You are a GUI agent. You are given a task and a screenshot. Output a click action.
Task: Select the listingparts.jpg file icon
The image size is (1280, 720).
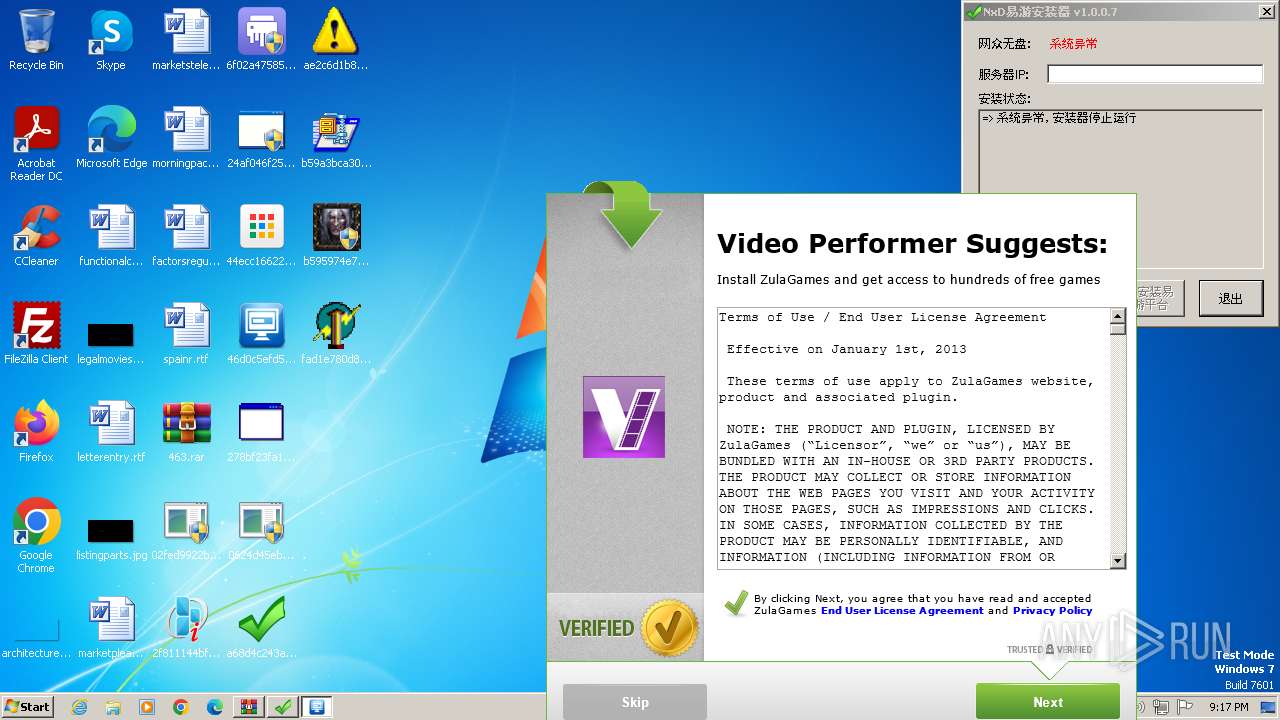pyautogui.click(x=111, y=536)
